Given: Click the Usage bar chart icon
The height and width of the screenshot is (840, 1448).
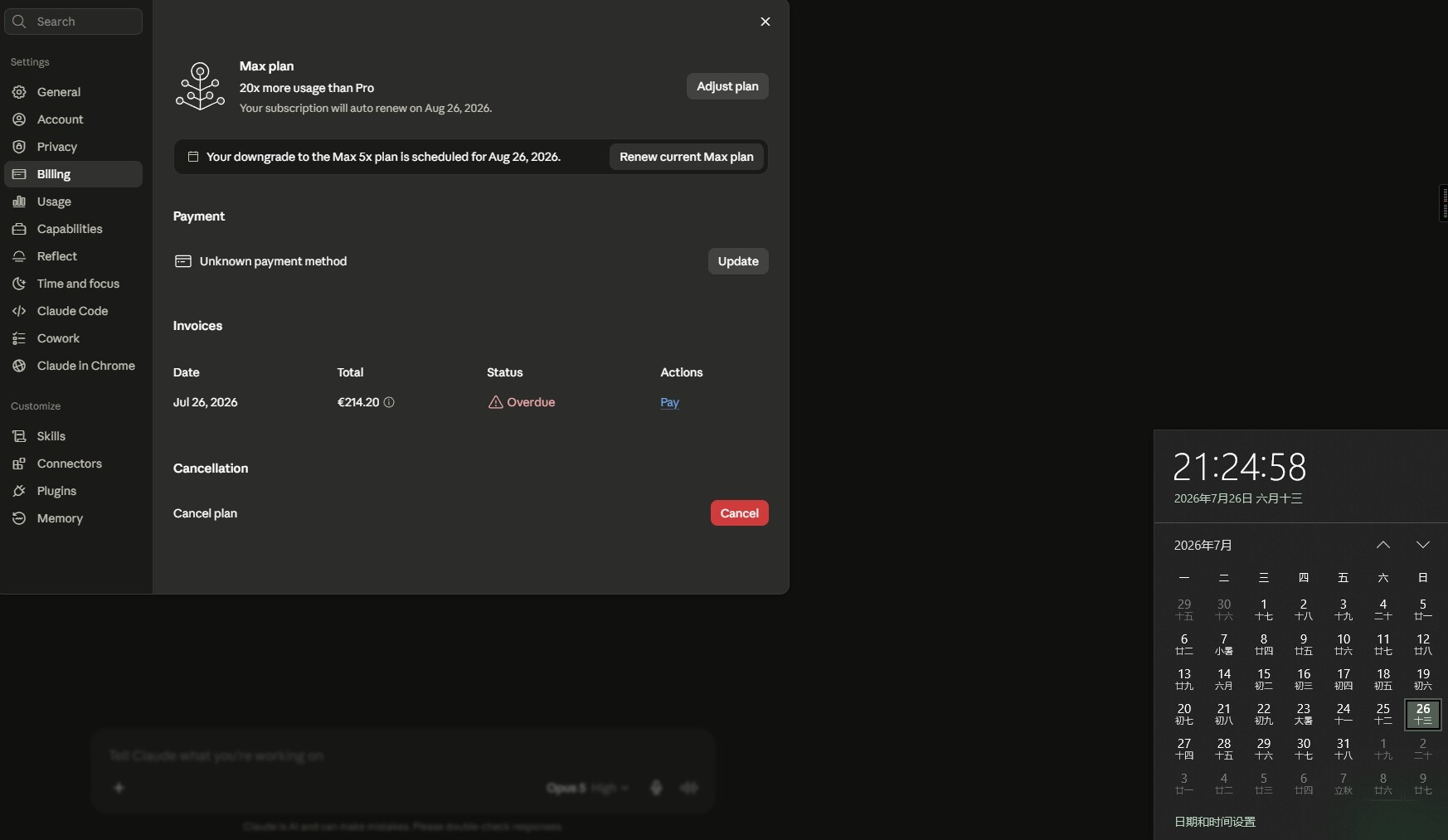Looking at the screenshot, I should pyautogui.click(x=19, y=202).
